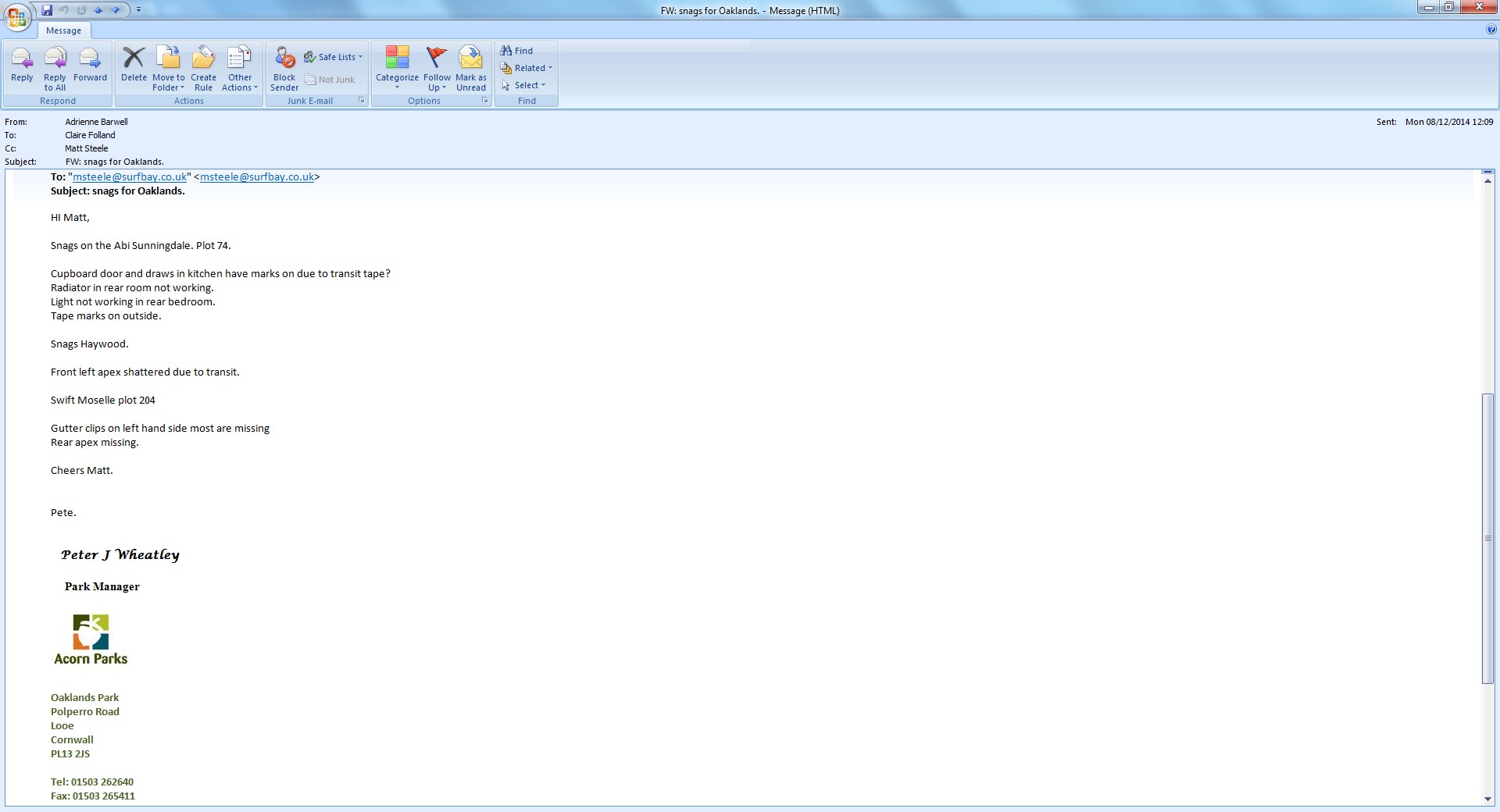Screen dimensions: 1500x812
Task: Open the Move to Folder menu
Action: click(169, 69)
